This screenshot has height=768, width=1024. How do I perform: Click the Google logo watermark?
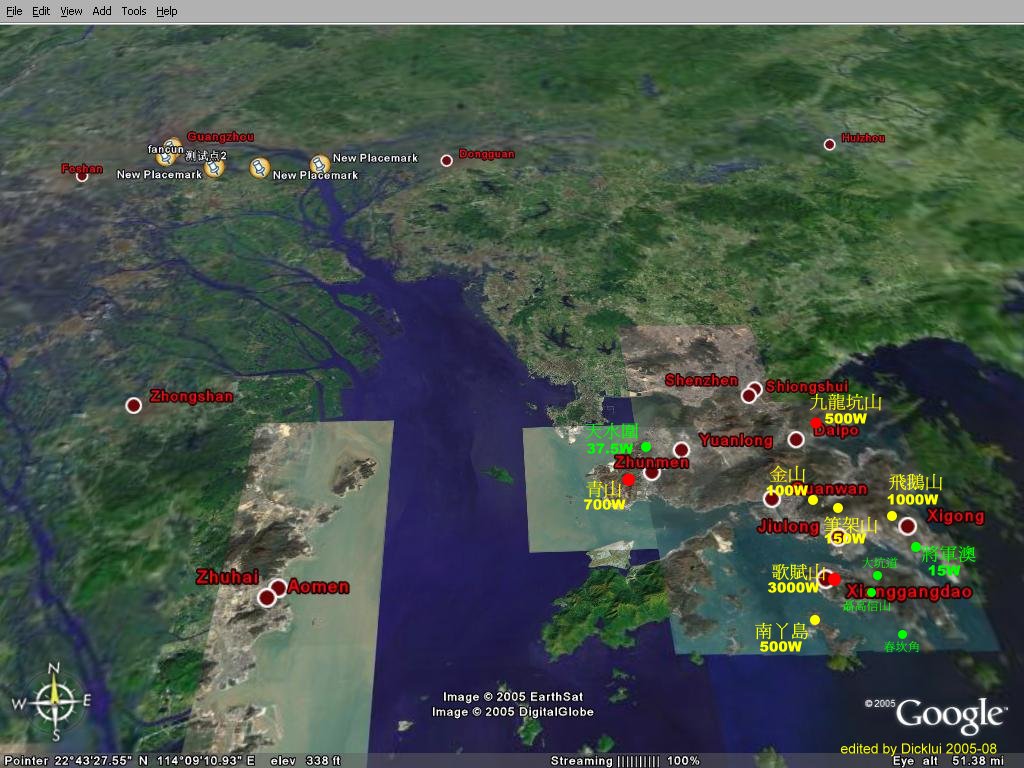tap(949, 714)
